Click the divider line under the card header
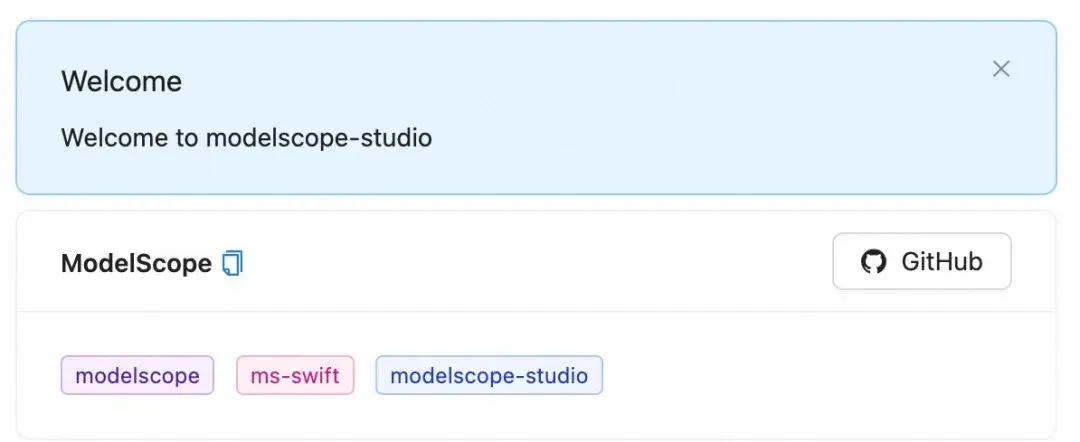Viewport: 1080px width, 442px height. 536,312
